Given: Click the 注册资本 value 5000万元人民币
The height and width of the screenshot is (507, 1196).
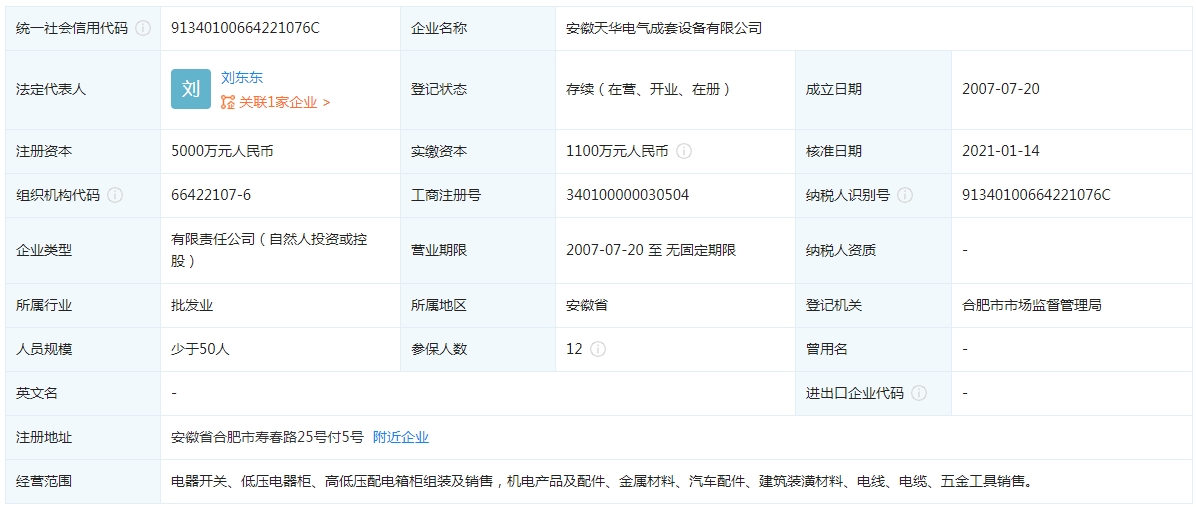Looking at the screenshot, I should click(222, 151).
